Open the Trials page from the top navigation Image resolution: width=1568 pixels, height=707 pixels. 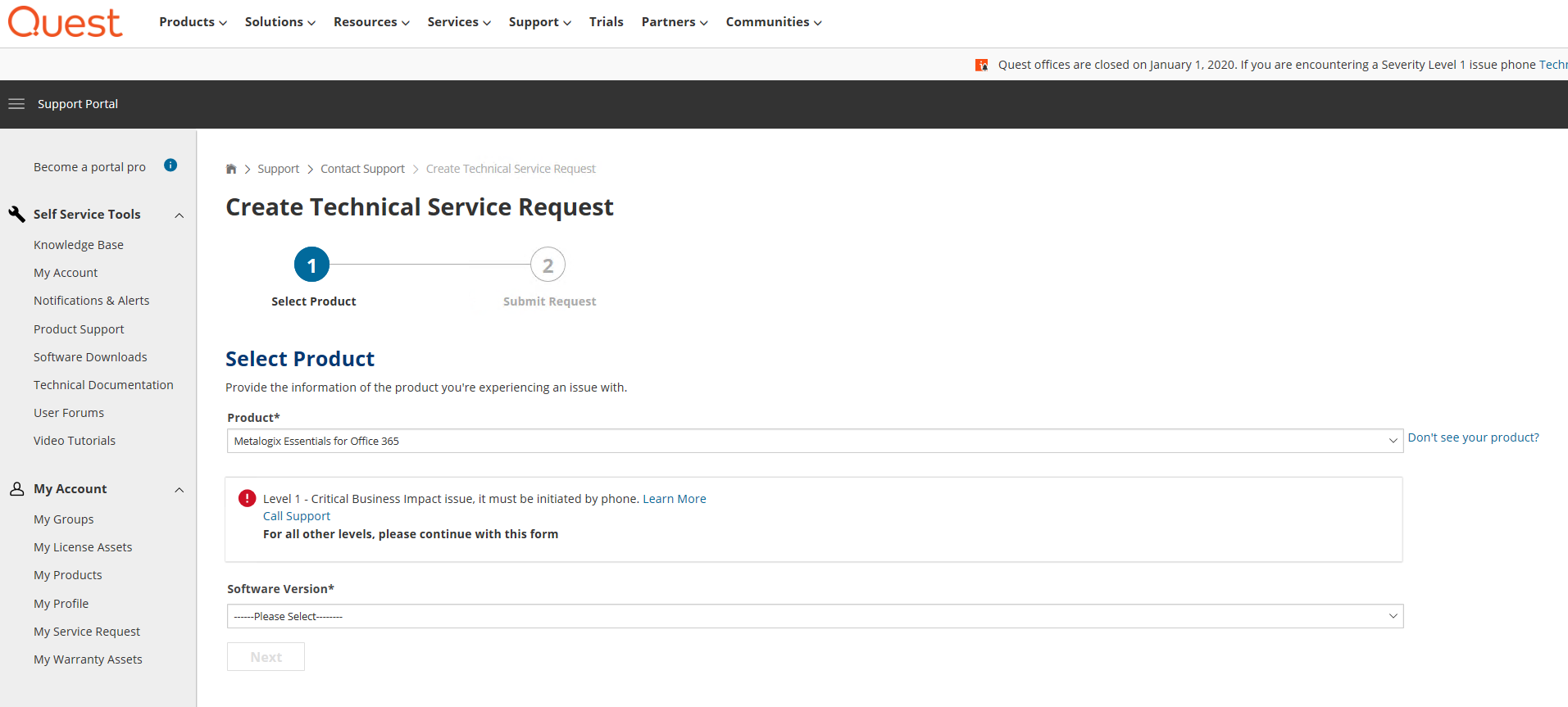pyautogui.click(x=606, y=22)
